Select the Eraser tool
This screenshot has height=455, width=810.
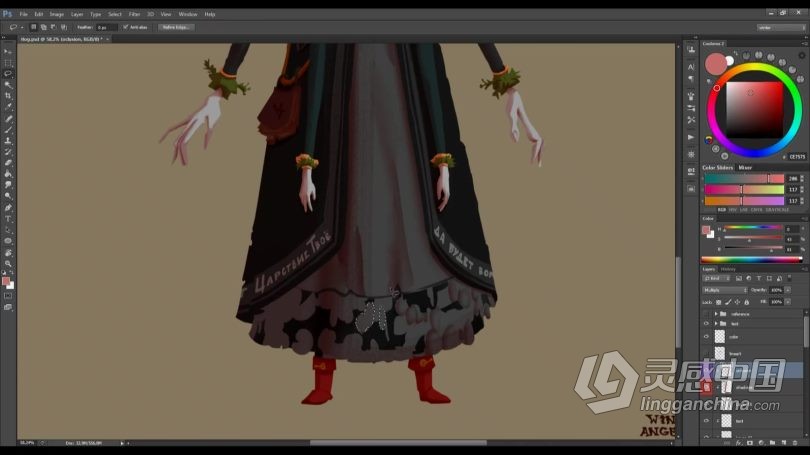pyautogui.click(x=8, y=163)
